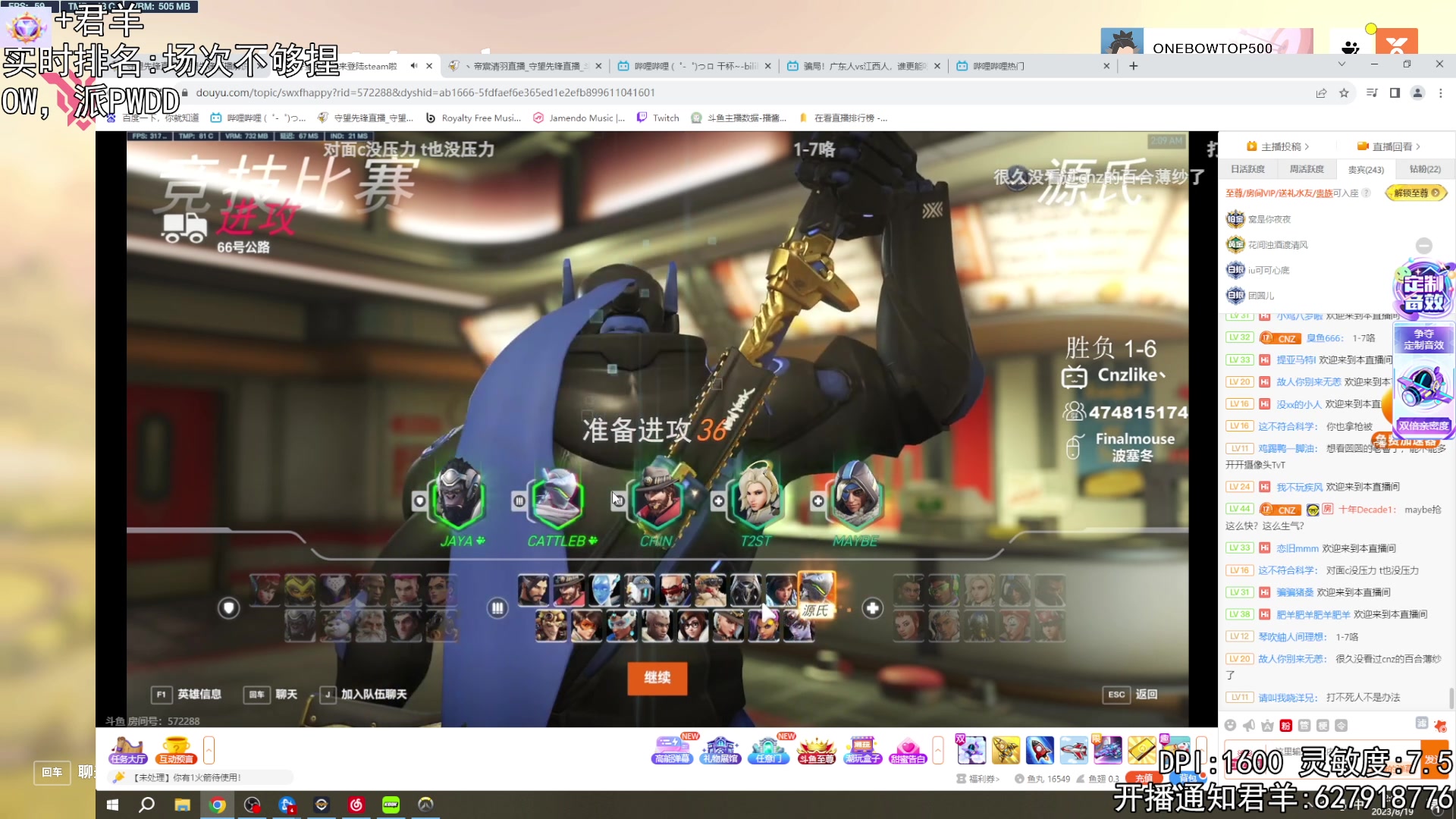Switch to the 帝富清羽直播 browser tab
The height and width of the screenshot is (819, 1456).
coord(523,66)
